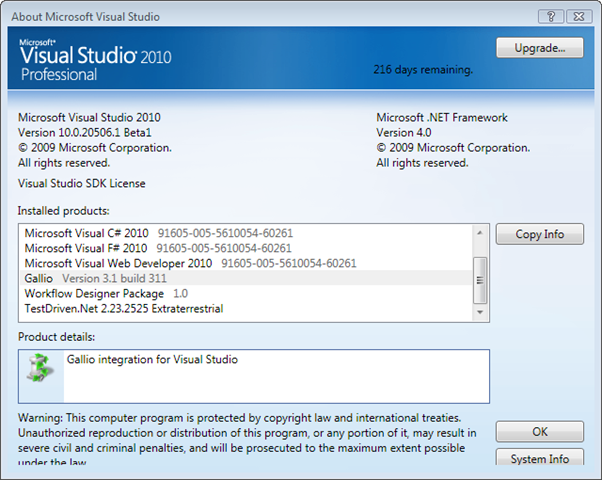The image size is (602, 480).
Task: Click the Gallio icon in Product details
Action: tap(40, 372)
